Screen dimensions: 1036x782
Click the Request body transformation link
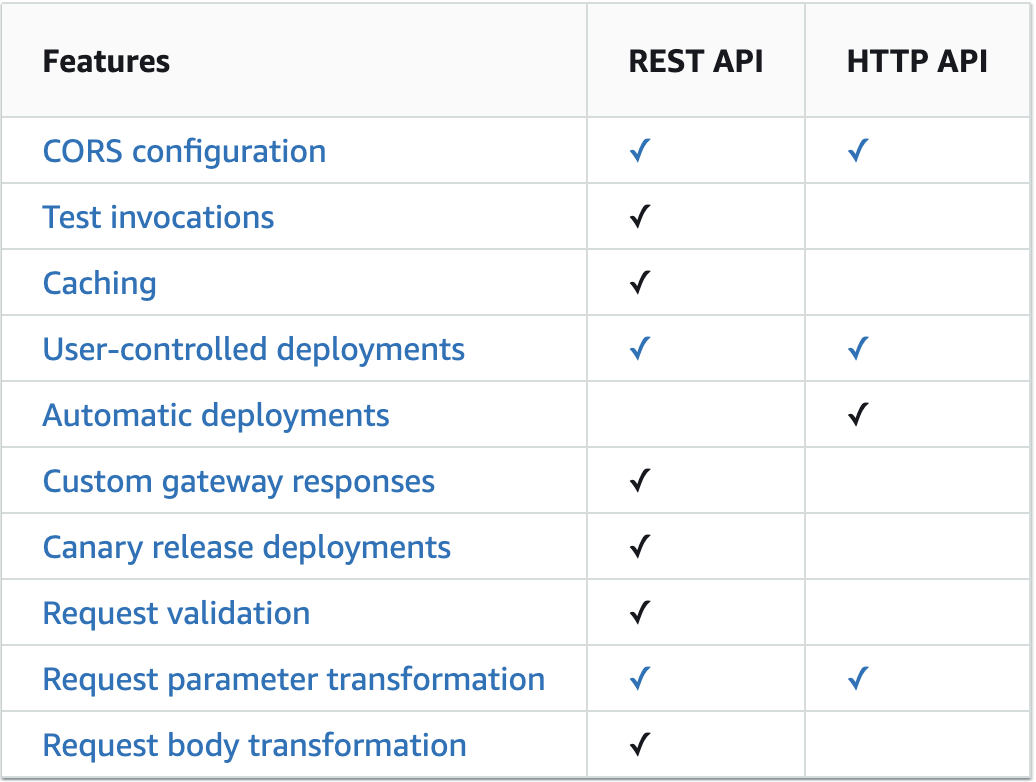254,746
